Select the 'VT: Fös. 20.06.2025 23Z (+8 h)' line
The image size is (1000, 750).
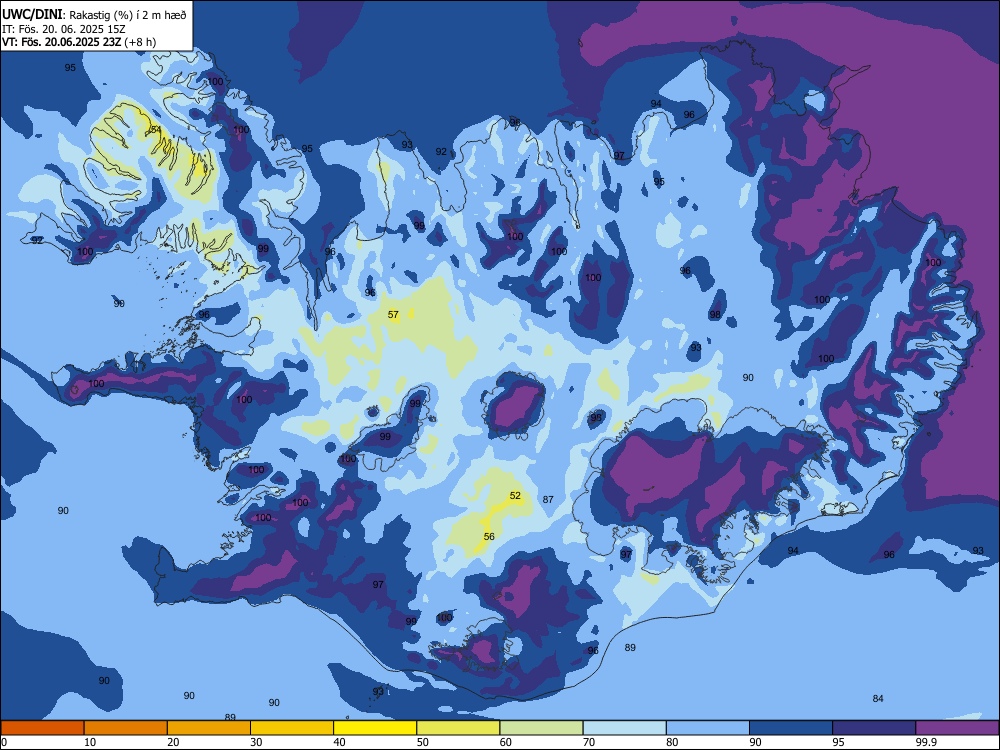pyautogui.click(x=79, y=42)
